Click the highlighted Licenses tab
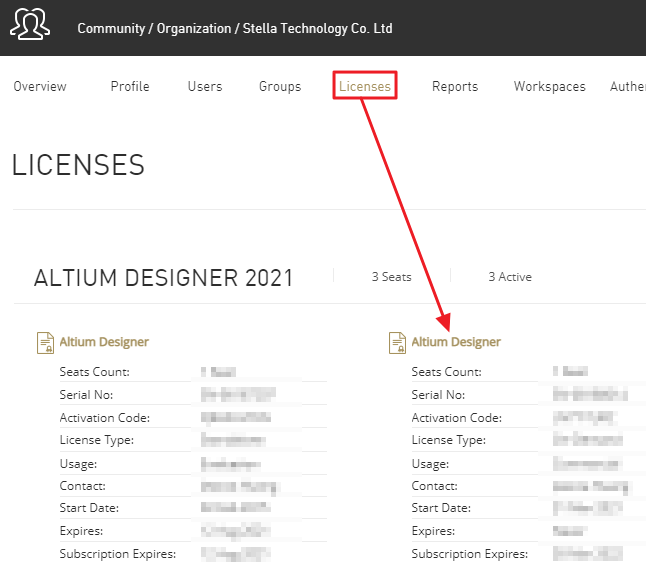 pos(365,87)
